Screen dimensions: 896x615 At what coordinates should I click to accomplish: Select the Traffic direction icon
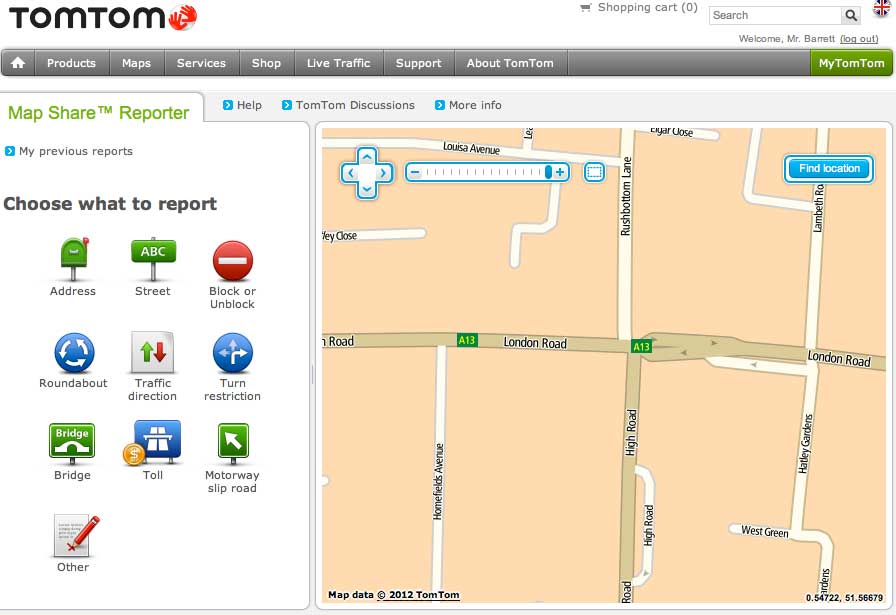click(153, 353)
